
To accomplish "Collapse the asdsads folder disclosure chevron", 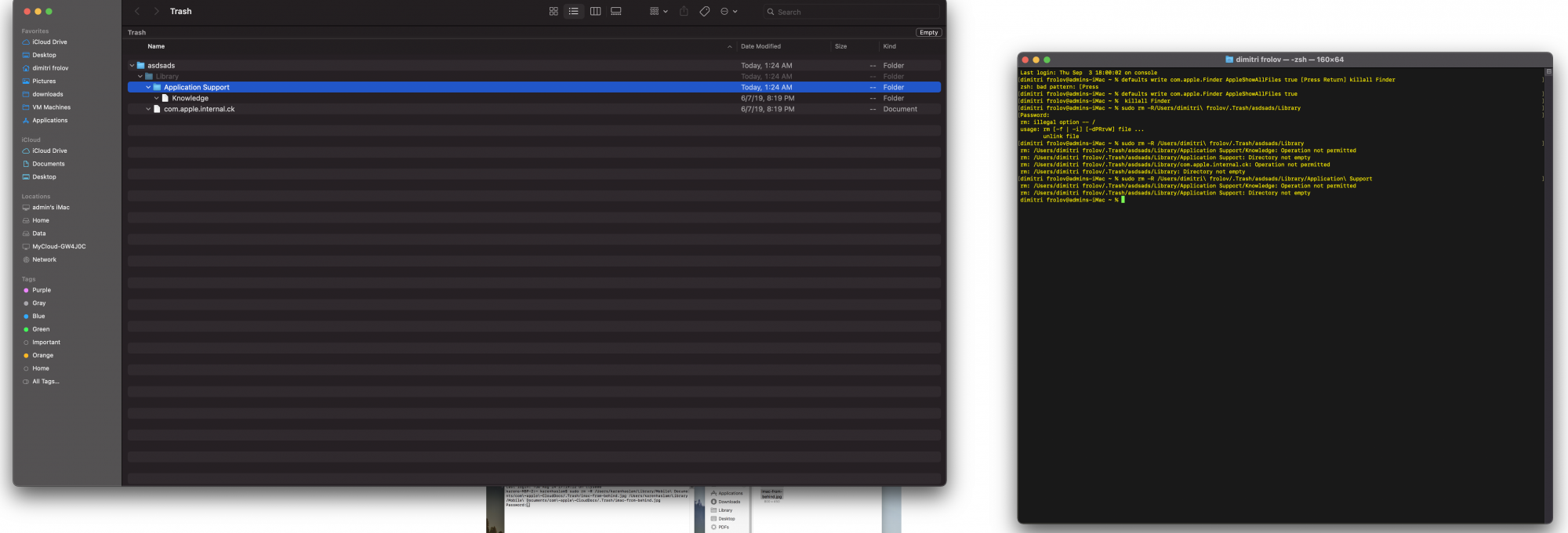I will pos(132,66).
